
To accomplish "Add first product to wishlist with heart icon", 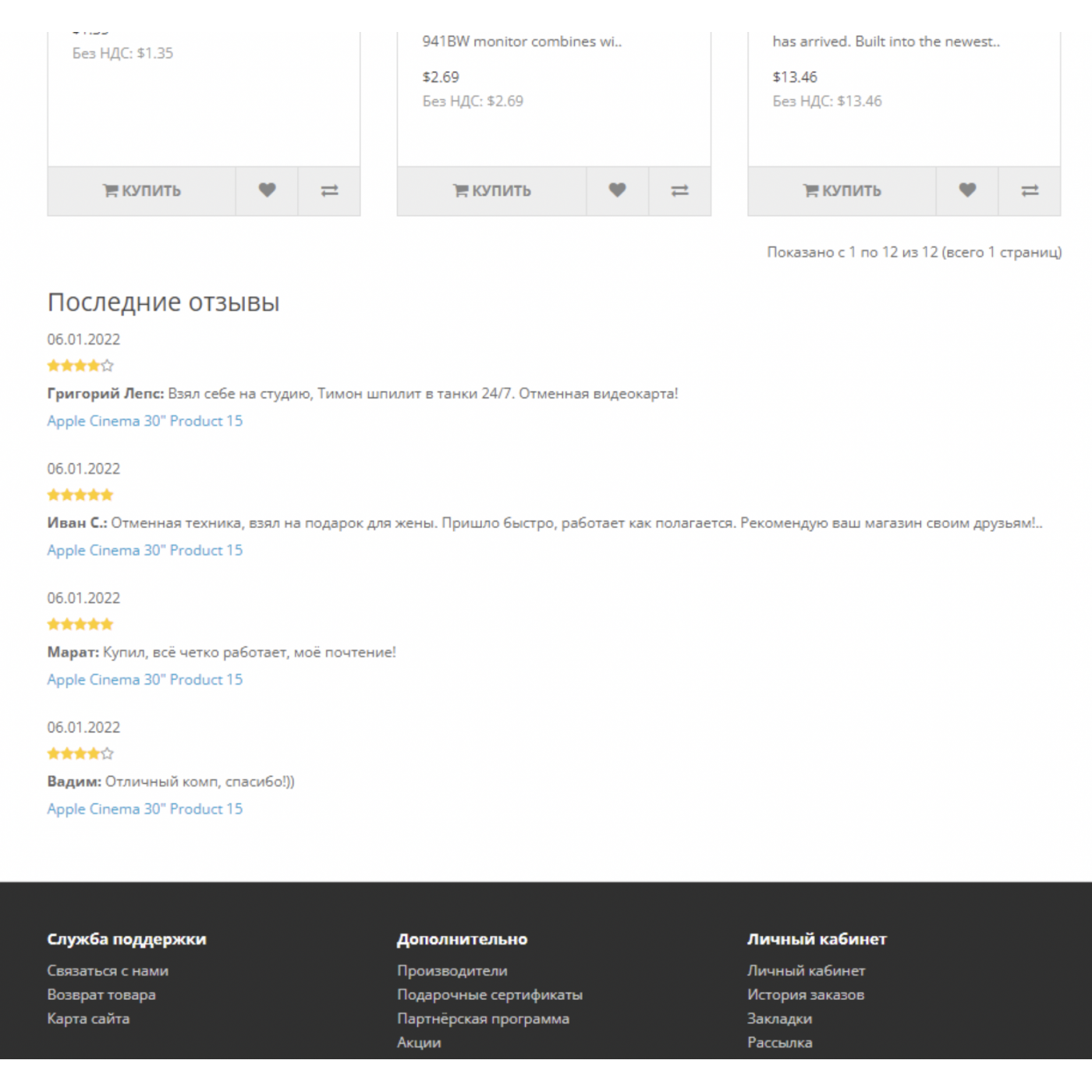I will pyautogui.click(x=267, y=190).
